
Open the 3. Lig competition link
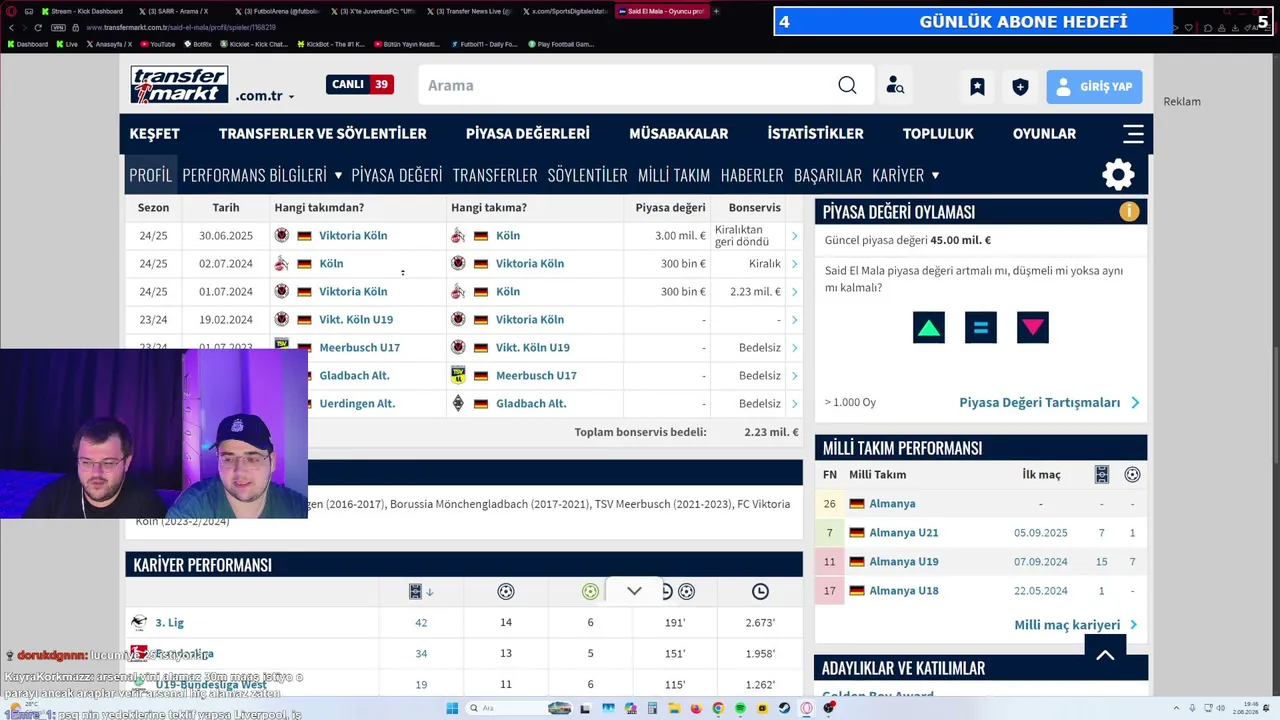pos(170,623)
